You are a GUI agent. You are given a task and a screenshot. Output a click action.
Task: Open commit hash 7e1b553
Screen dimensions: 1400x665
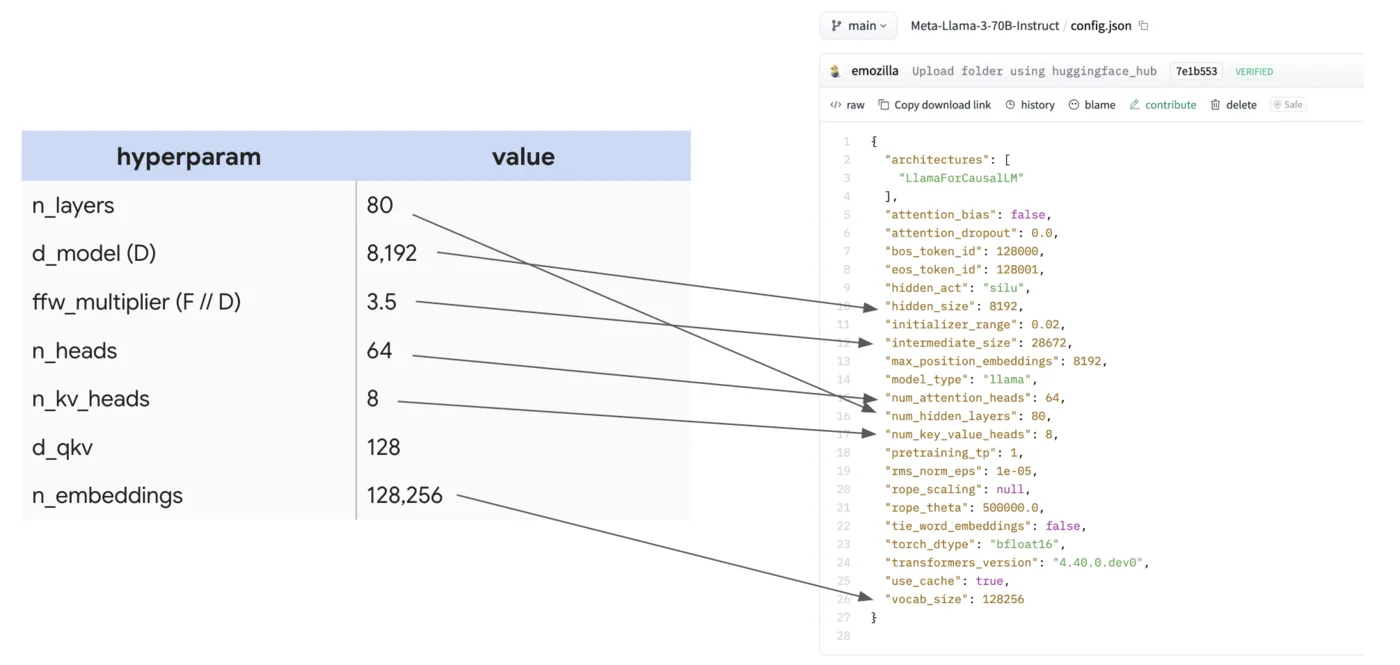(x=1196, y=72)
